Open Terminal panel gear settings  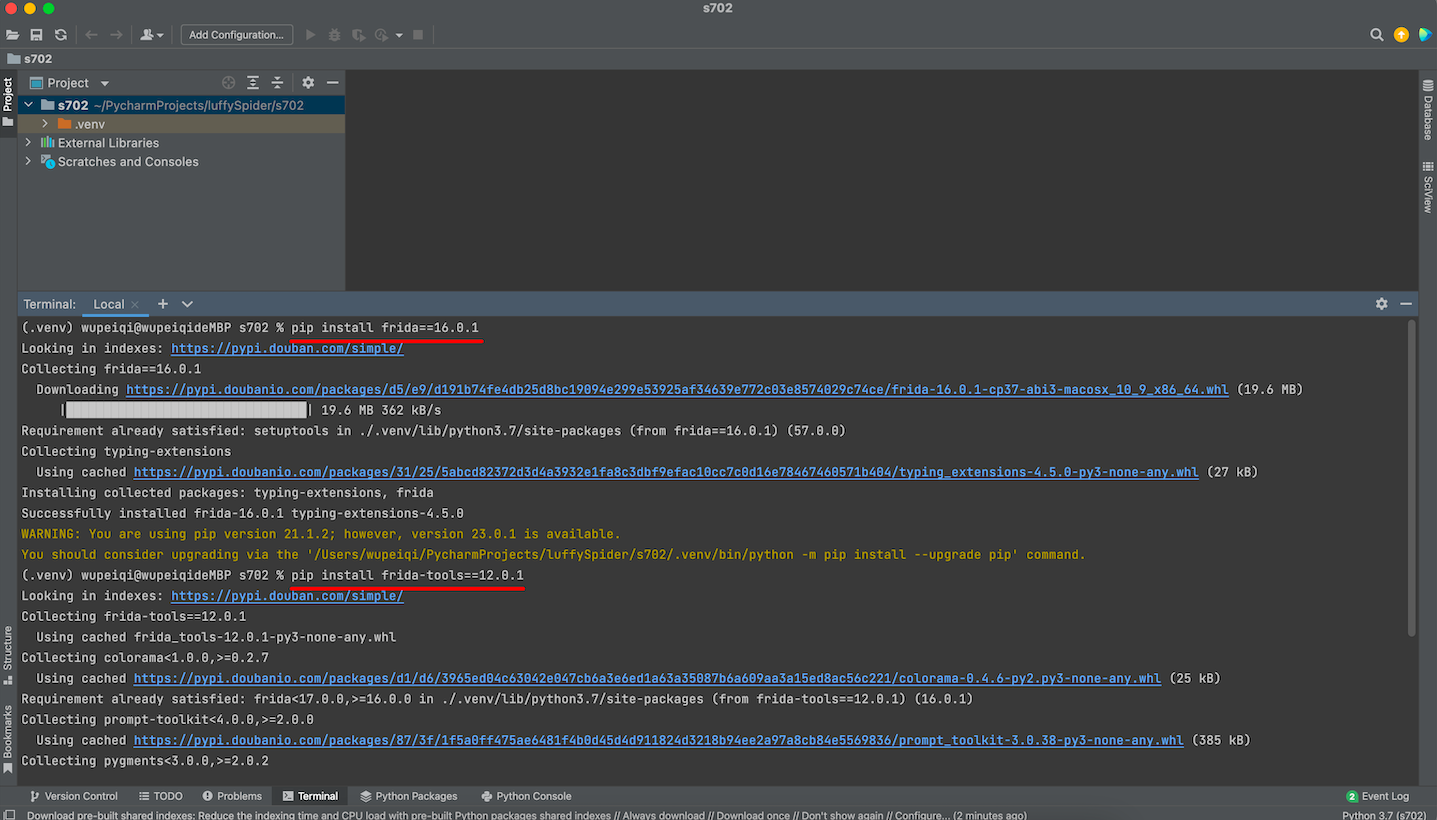click(1382, 304)
